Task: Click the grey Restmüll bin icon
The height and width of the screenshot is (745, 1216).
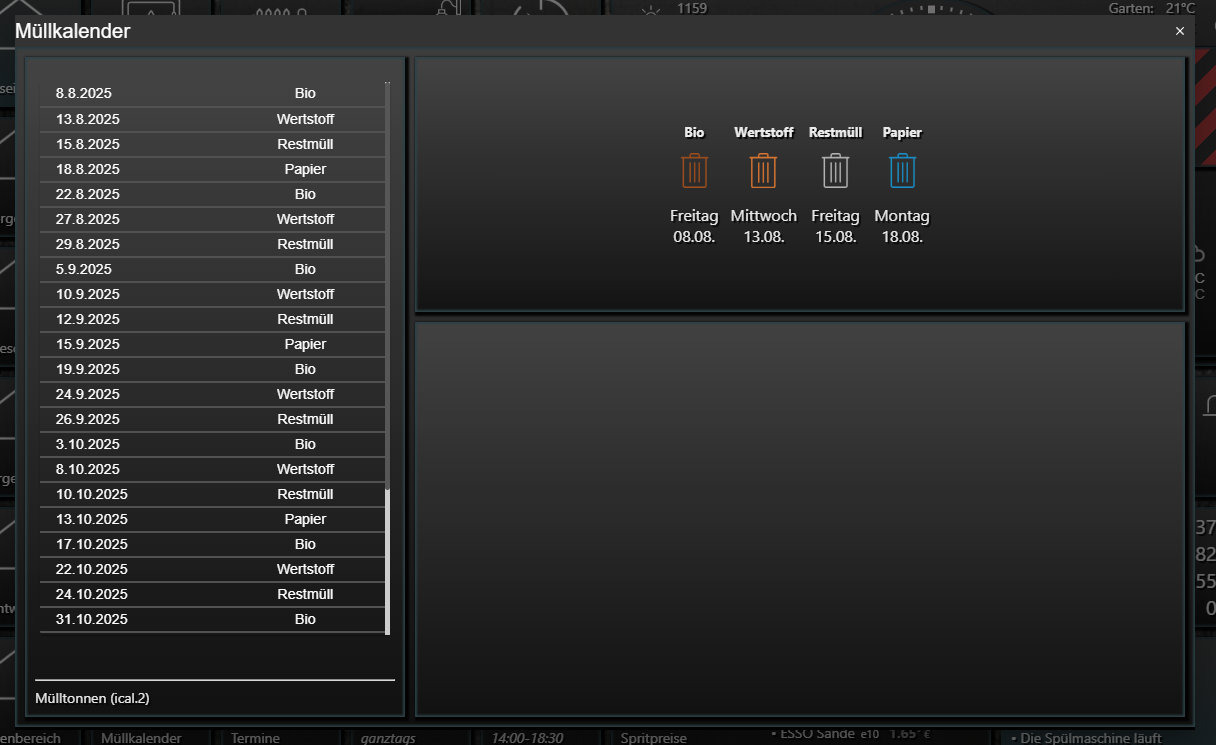Action: 835,171
